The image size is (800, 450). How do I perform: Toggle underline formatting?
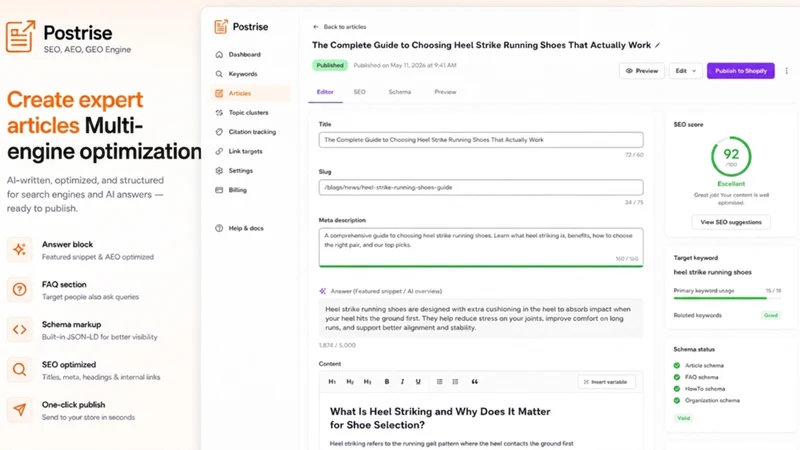pos(418,382)
